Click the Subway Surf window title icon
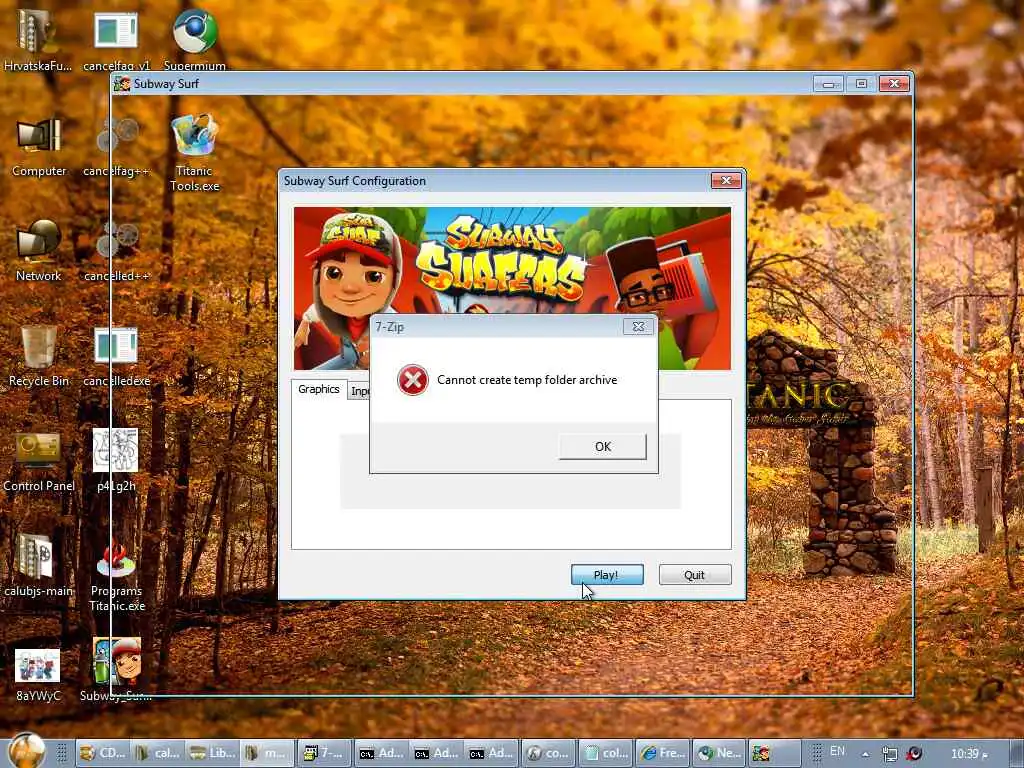The width and height of the screenshot is (1024, 768). [121, 84]
